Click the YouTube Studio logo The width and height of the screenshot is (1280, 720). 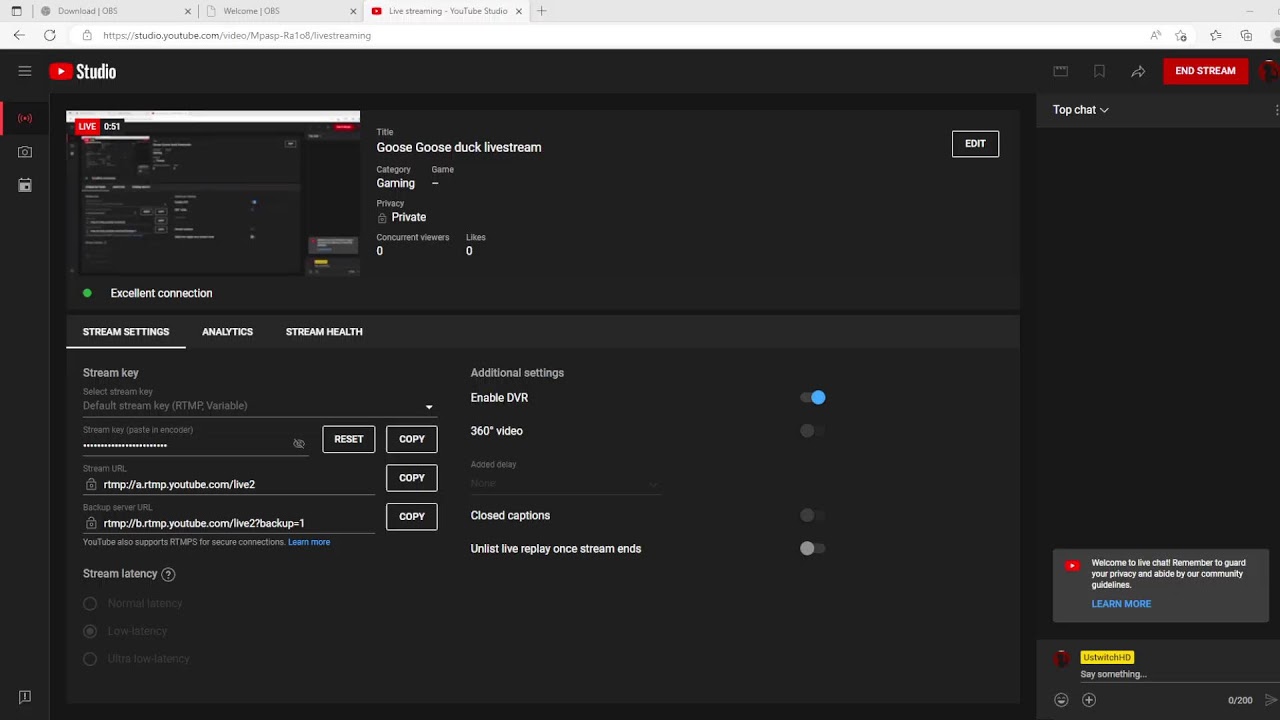pos(83,71)
